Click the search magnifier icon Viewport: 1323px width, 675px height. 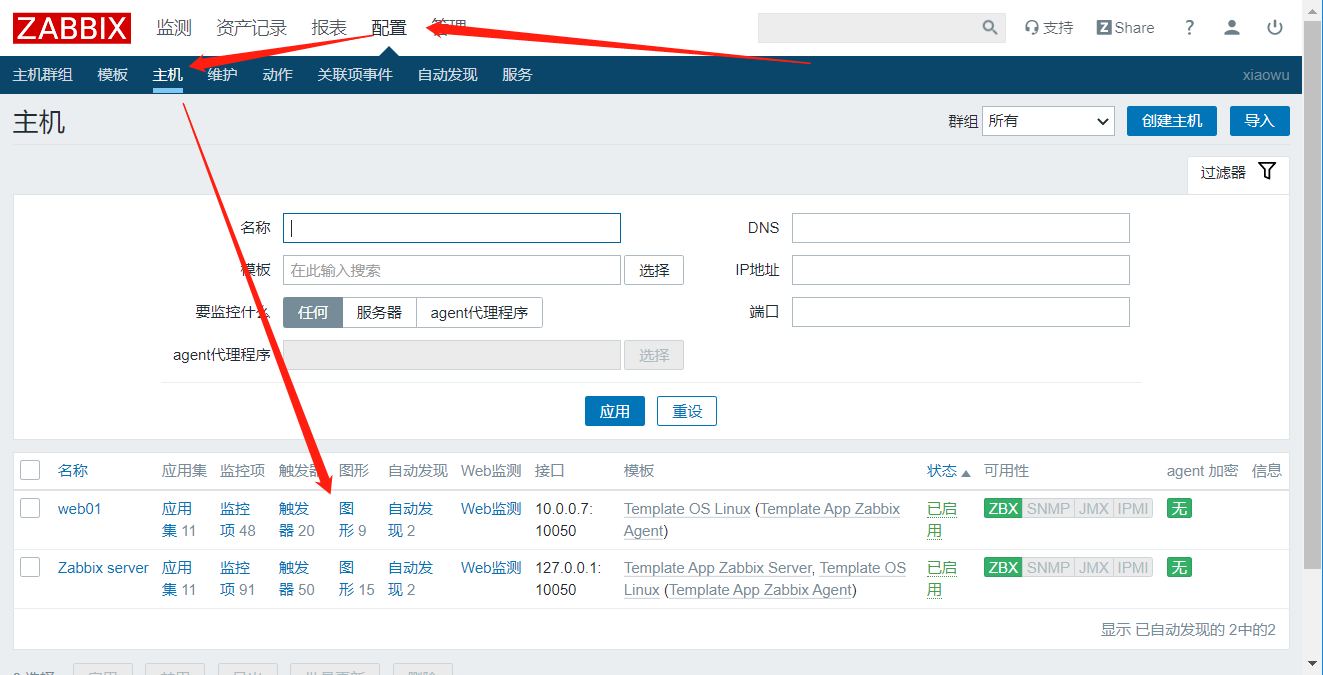(989, 28)
